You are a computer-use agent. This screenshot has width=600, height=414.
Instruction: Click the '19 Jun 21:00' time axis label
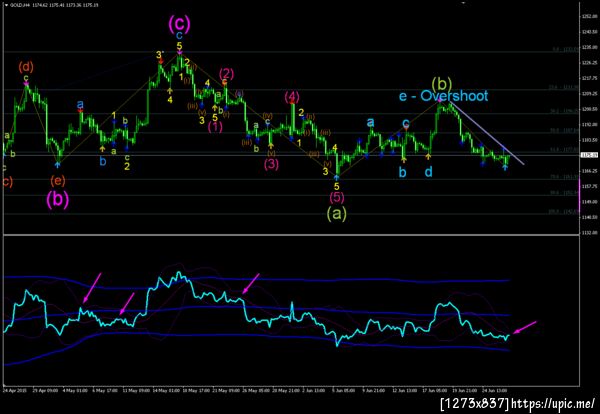(465, 391)
